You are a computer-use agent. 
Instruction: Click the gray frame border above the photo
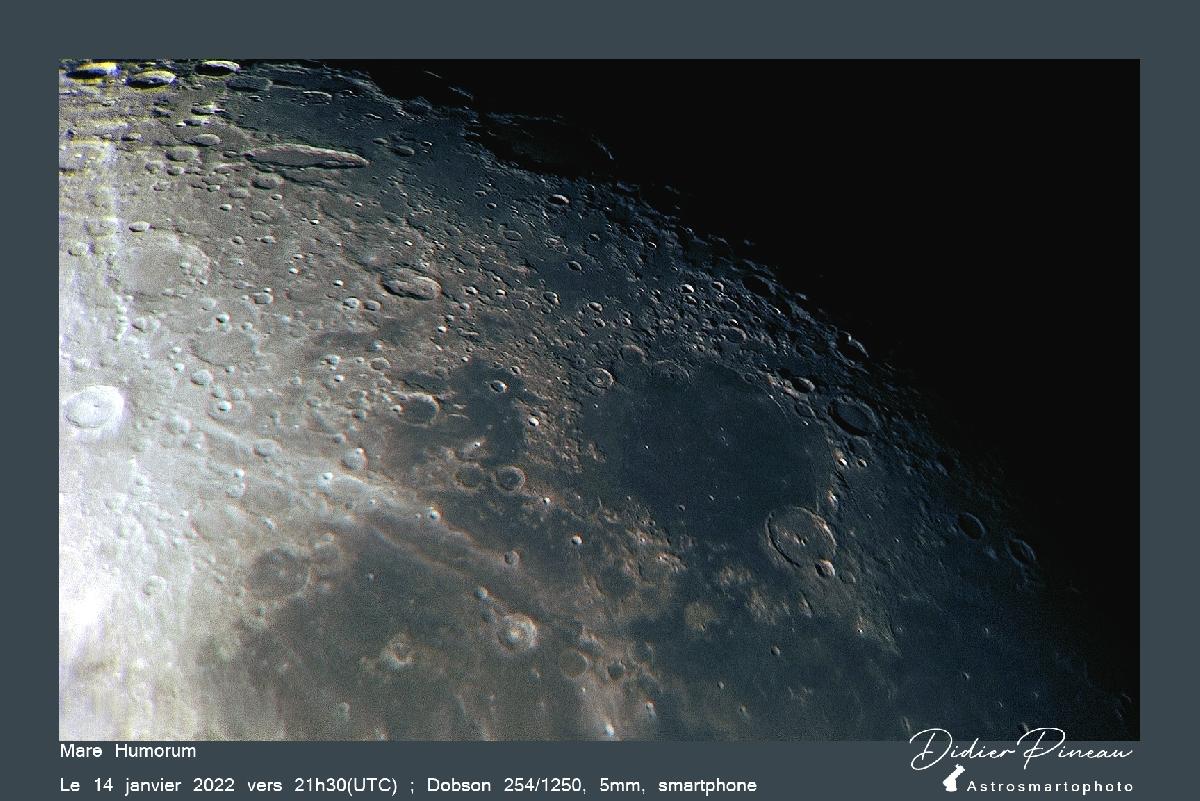pyautogui.click(x=600, y=29)
